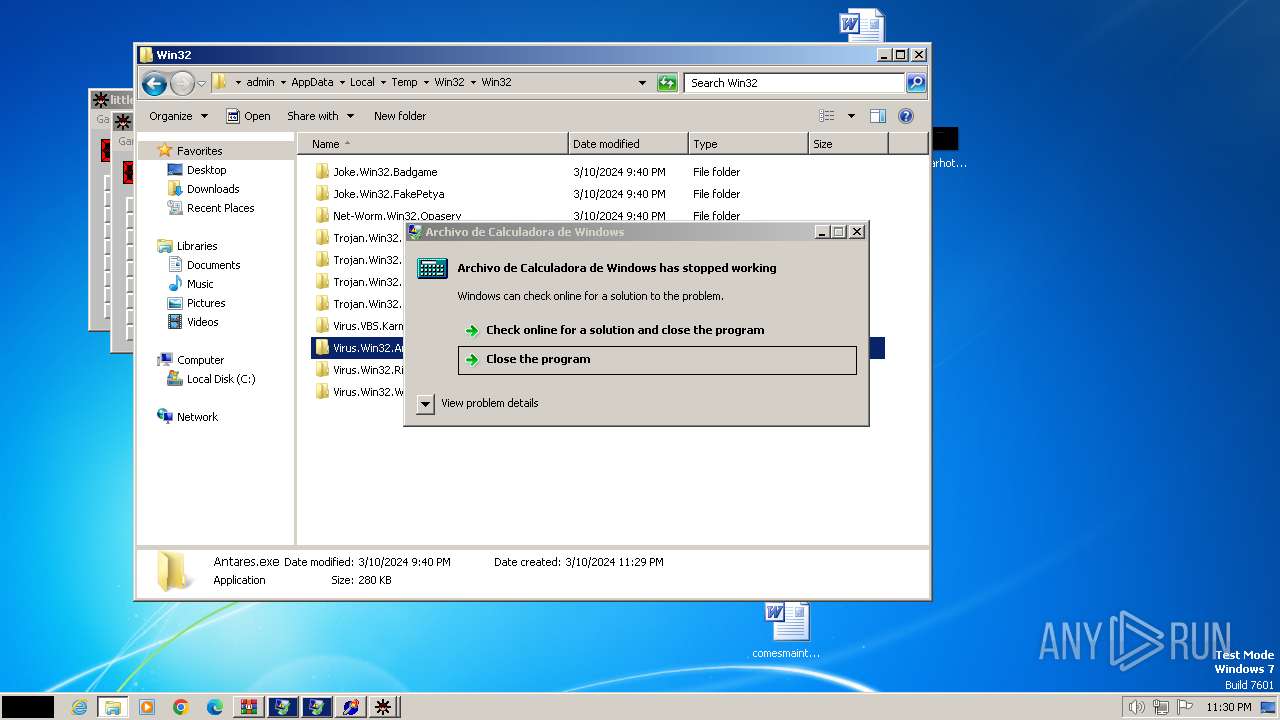Viewport: 1280px width, 720px height.
Task: Select the Virus.VBS.Karn folder icon
Action: pyautogui.click(x=322, y=326)
